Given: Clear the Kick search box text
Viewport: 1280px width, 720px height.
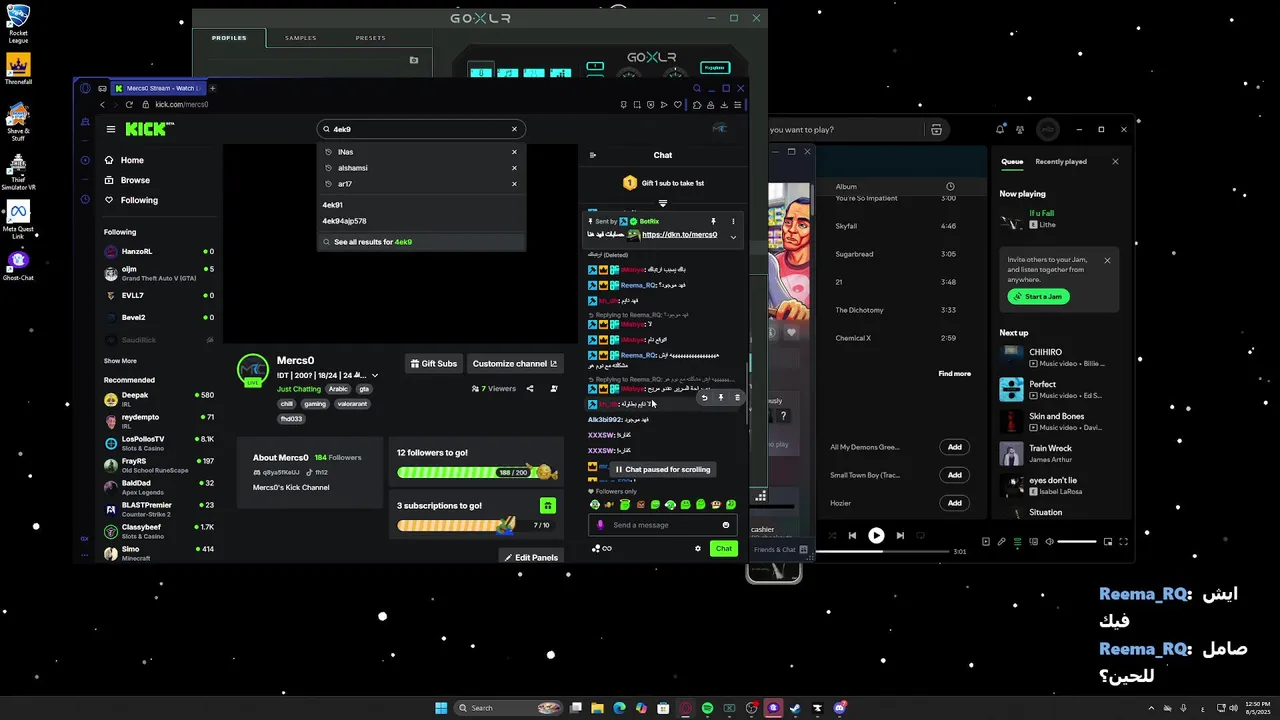Looking at the screenshot, I should click(x=514, y=129).
